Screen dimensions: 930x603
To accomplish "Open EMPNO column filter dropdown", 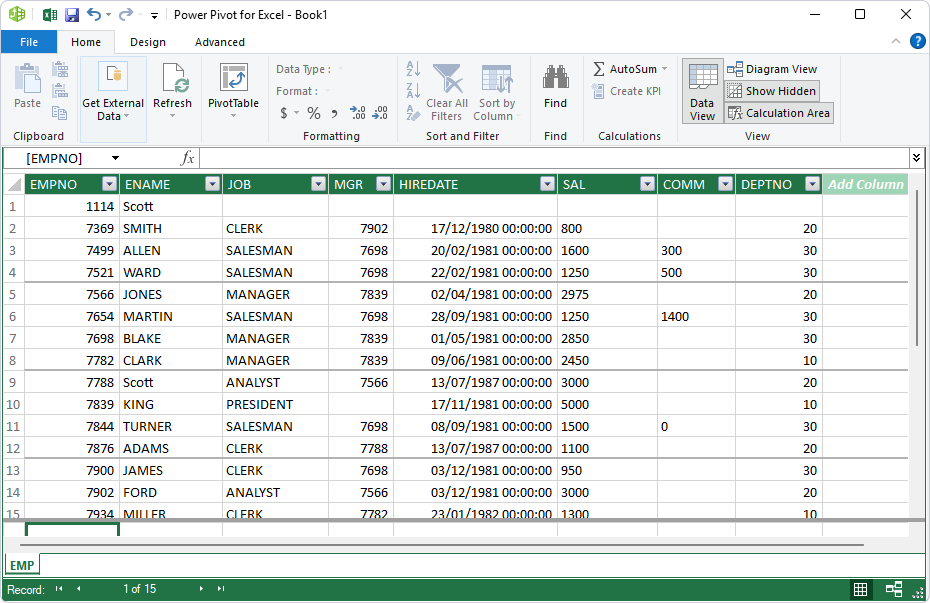I will tap(109, 184).
